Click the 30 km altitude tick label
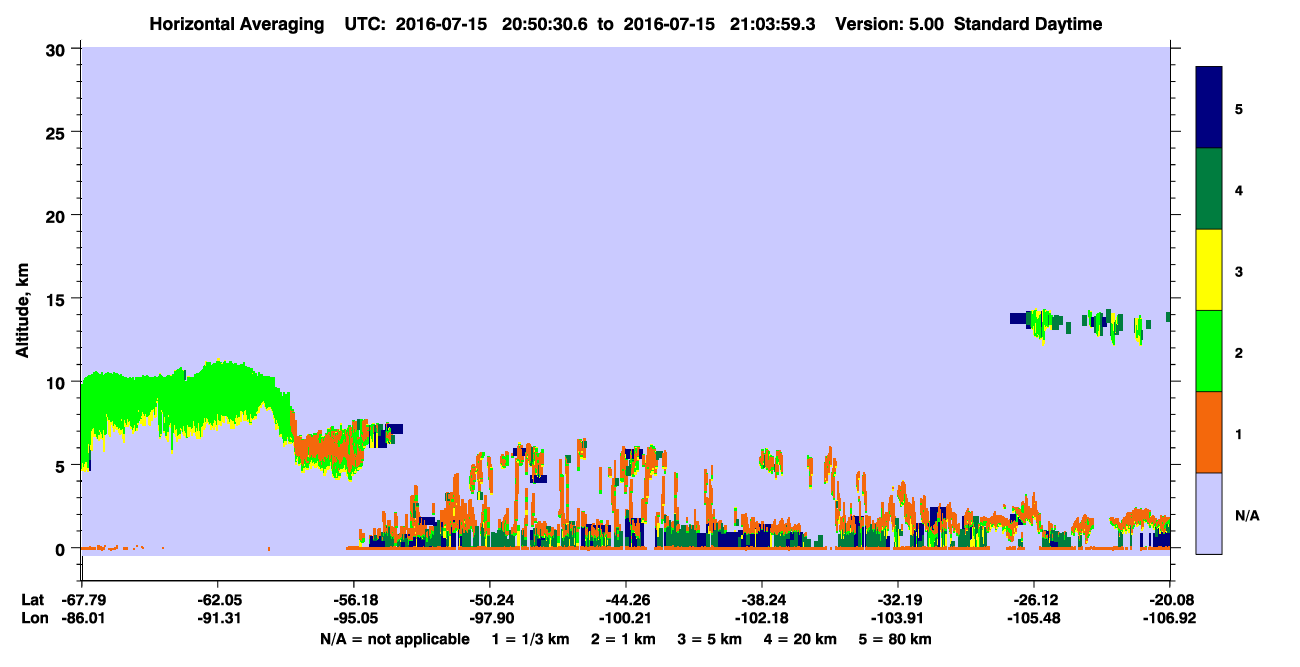 click(x=58, y=48)
